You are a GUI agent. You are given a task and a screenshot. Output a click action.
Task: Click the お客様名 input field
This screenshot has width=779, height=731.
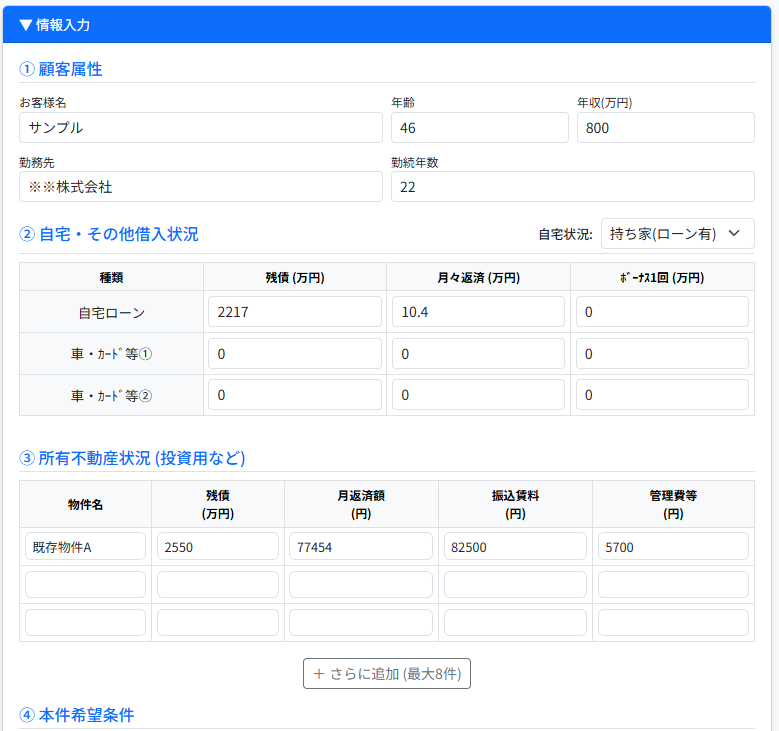click(200, 128)
